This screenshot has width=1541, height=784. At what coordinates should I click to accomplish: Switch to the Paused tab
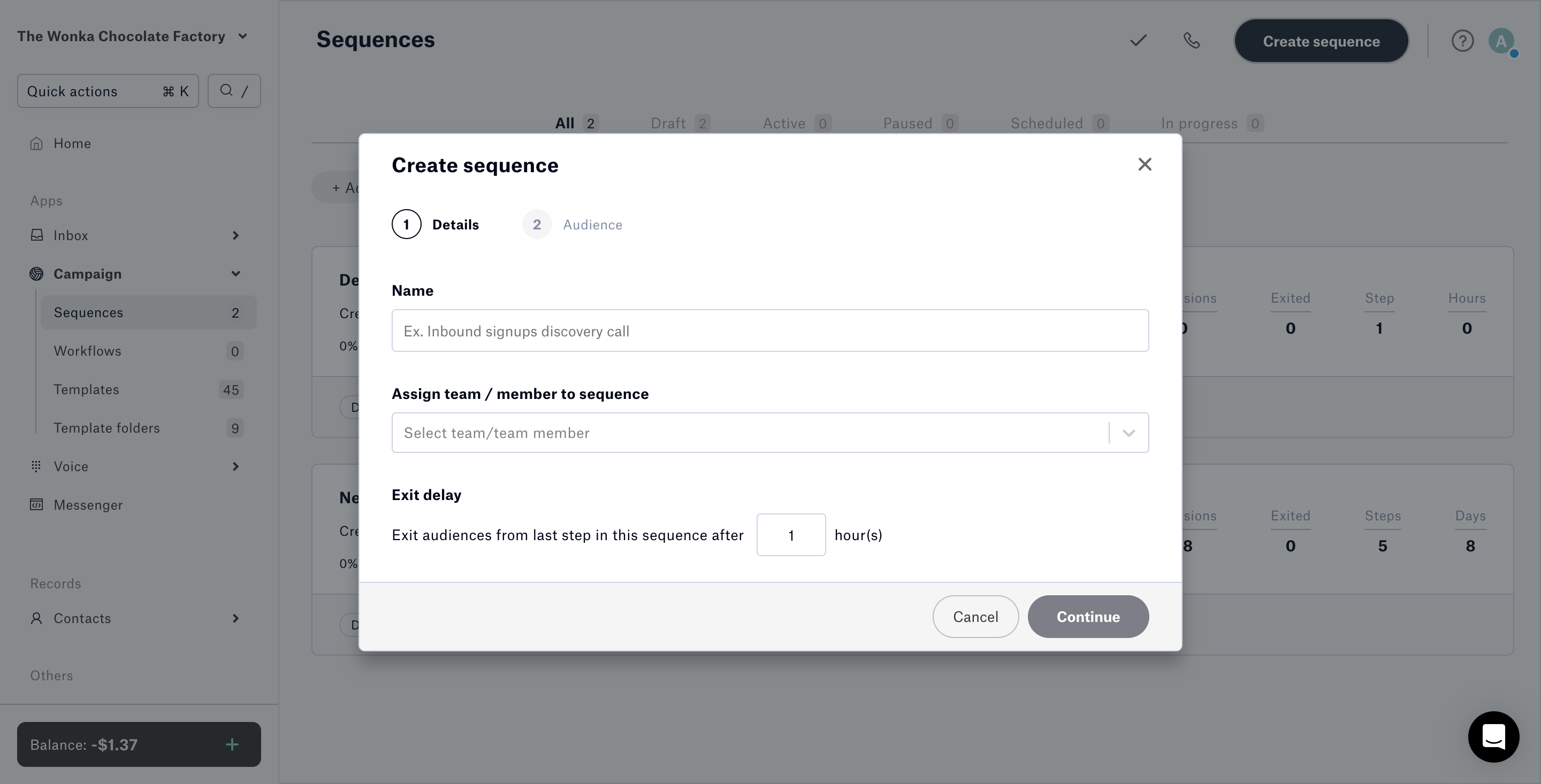[920, 123]
